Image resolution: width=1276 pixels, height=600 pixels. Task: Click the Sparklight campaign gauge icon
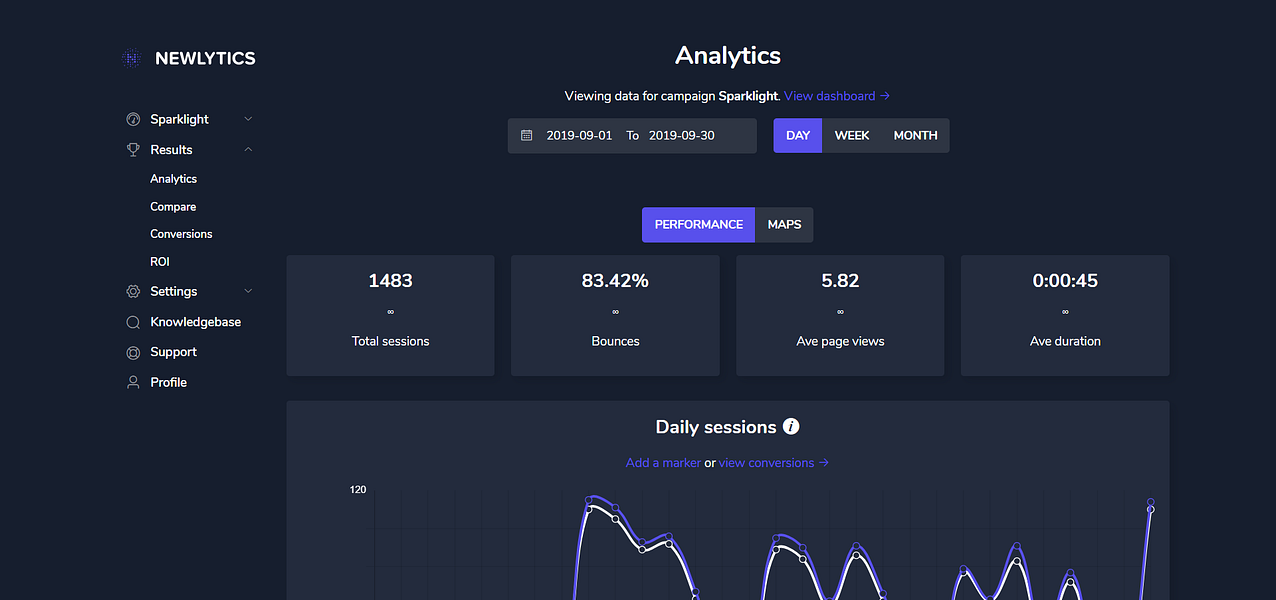[x=133, y=119]
